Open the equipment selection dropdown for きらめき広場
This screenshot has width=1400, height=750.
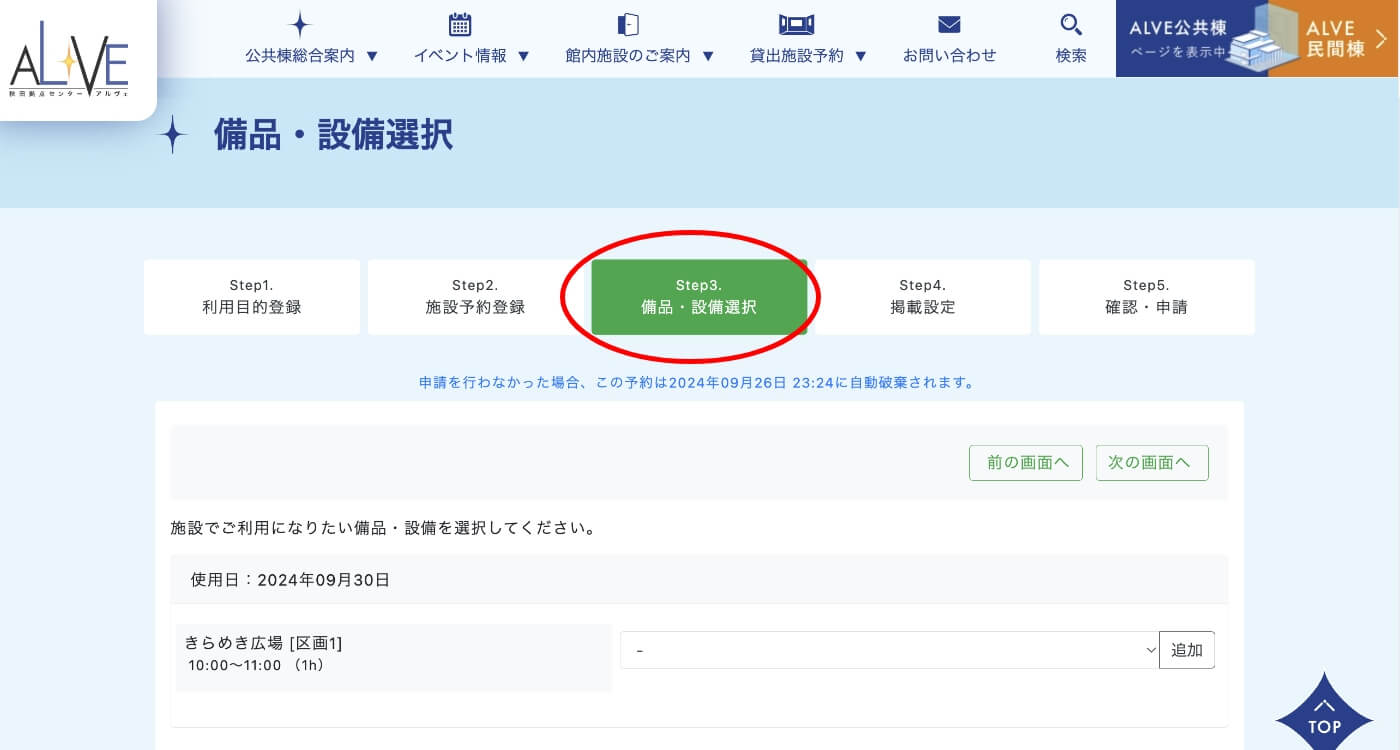tap(889, 650)
